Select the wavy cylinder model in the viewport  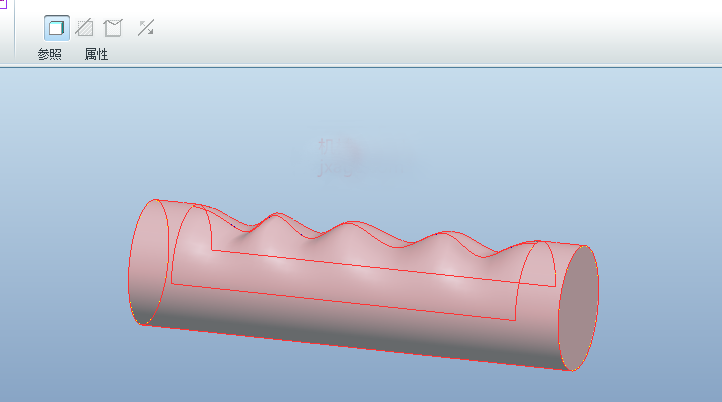tap(363, 285)
